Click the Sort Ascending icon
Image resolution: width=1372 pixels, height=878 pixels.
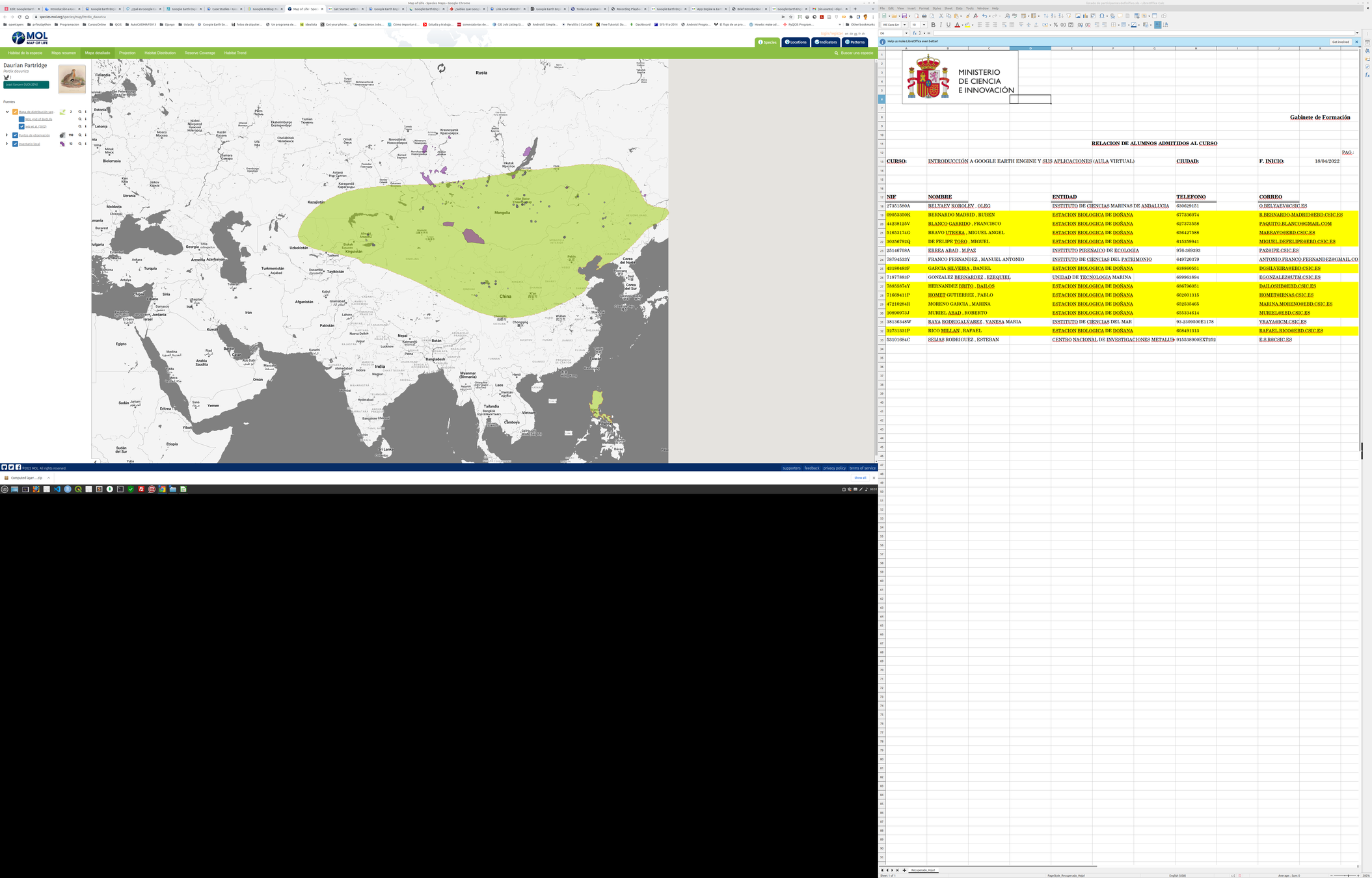[x=1053, y=16]
